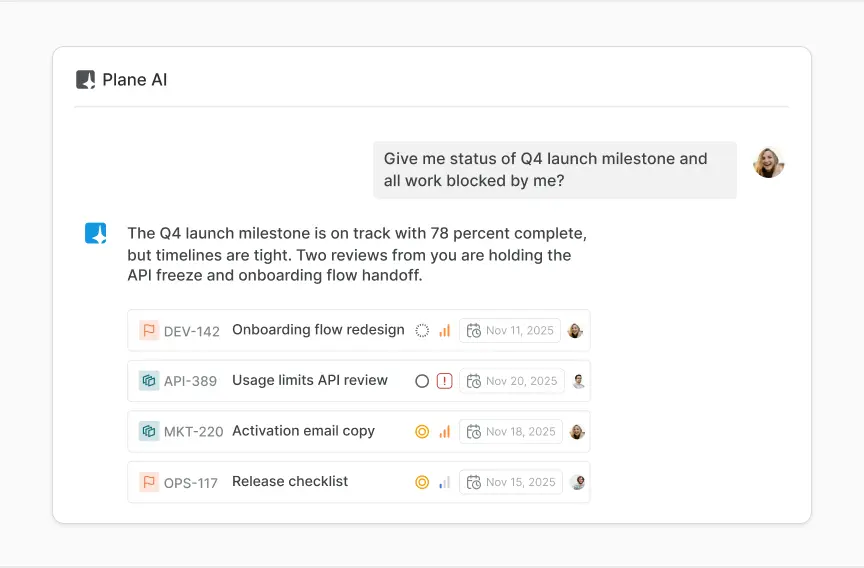Open the Nov 20, 2025 due date picker
Screen dimensions: 864x568
512,381
